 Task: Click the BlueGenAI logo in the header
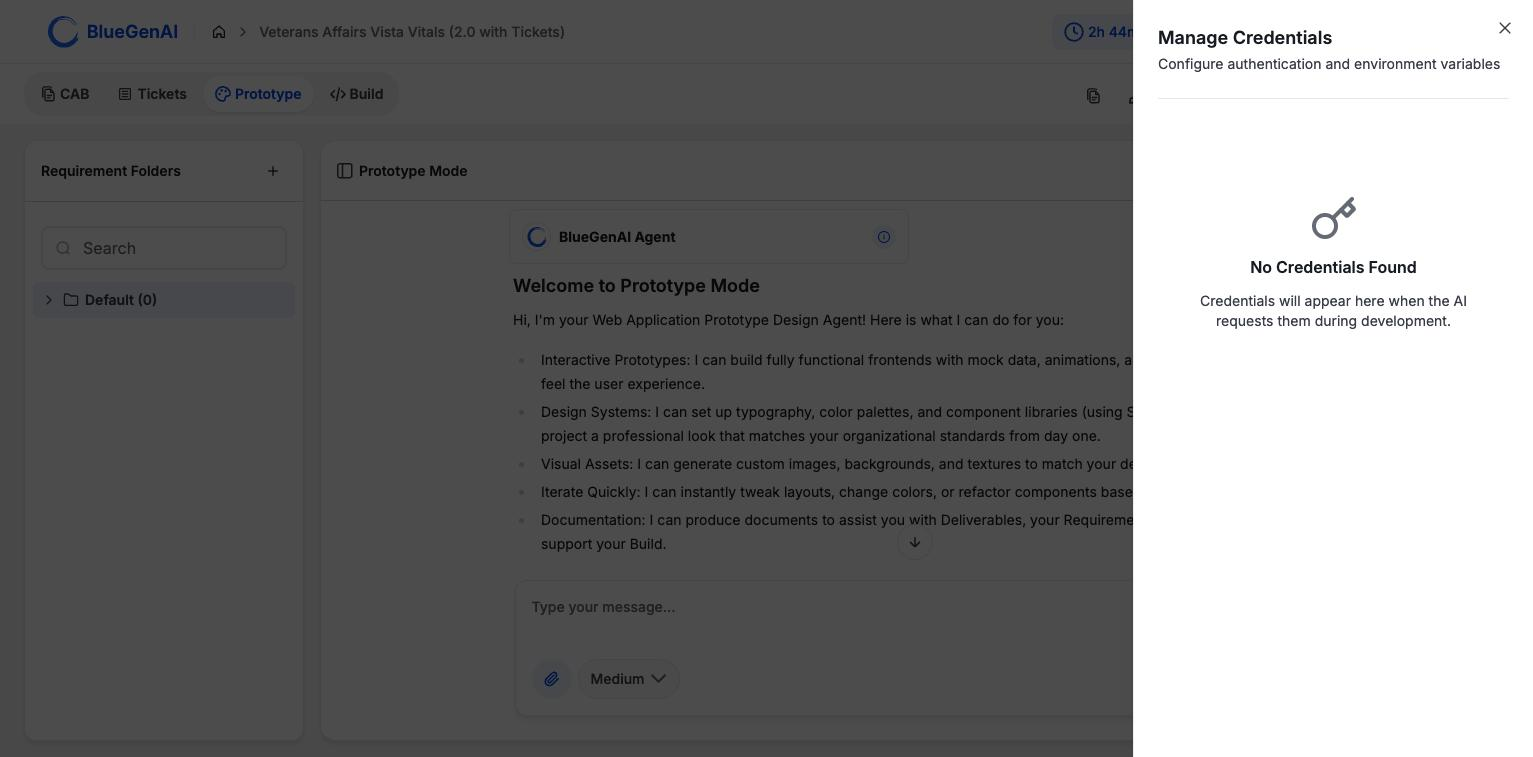point(113,32)
